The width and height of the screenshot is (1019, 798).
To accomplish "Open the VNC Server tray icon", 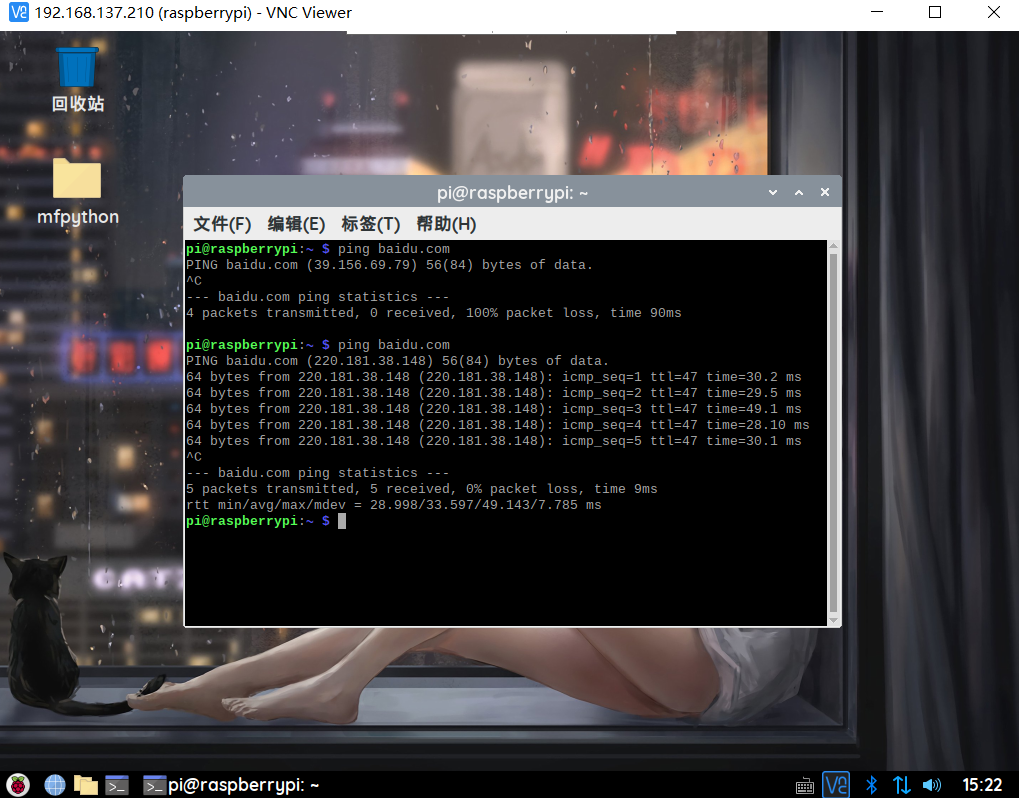I will 836,784.
